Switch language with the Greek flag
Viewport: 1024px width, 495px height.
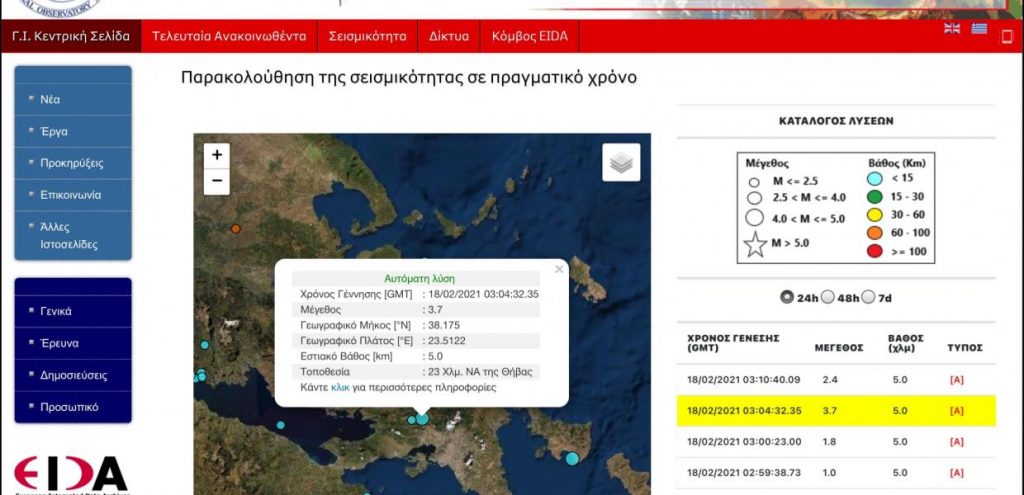pos(979,28)
